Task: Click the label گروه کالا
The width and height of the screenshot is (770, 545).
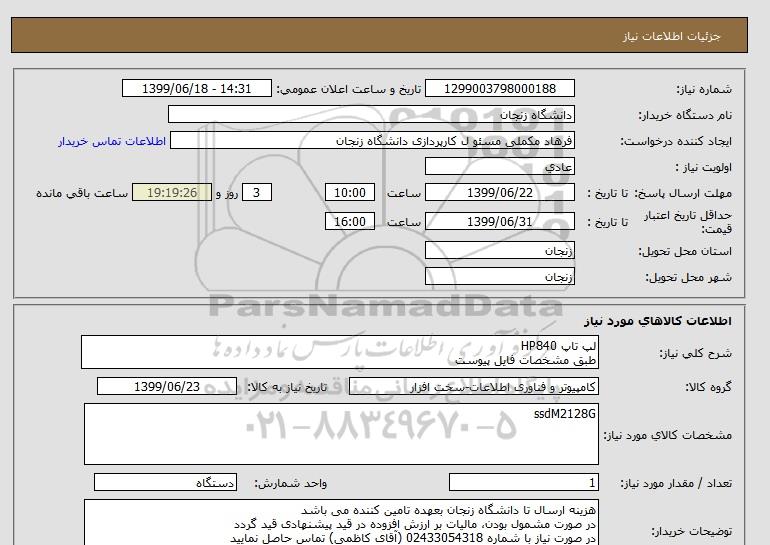Action: tap(709, 387)
